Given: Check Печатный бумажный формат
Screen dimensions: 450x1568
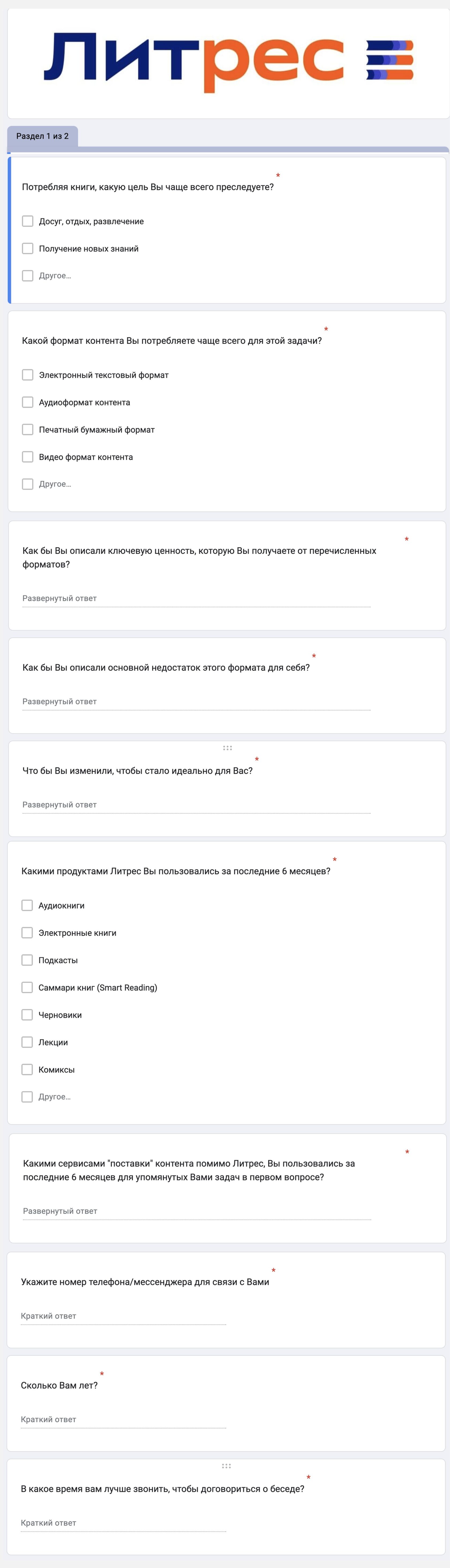Looking at the screenshot, I should click(x=27, y=430).
